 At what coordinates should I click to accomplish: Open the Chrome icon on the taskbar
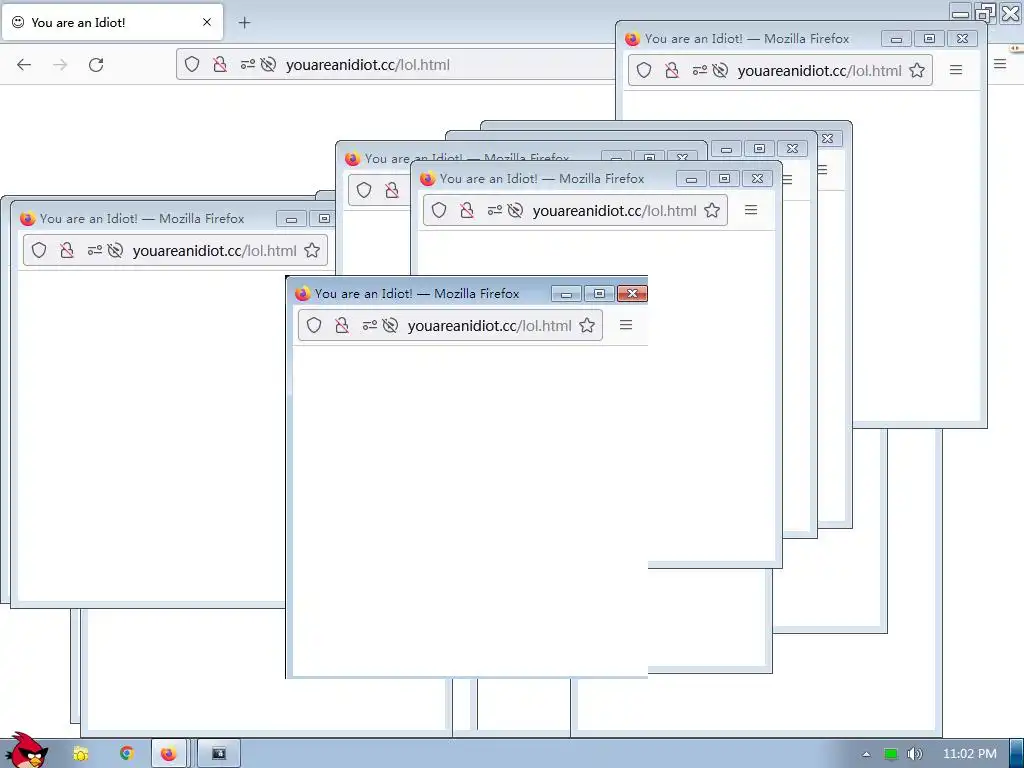coord(126,754)
